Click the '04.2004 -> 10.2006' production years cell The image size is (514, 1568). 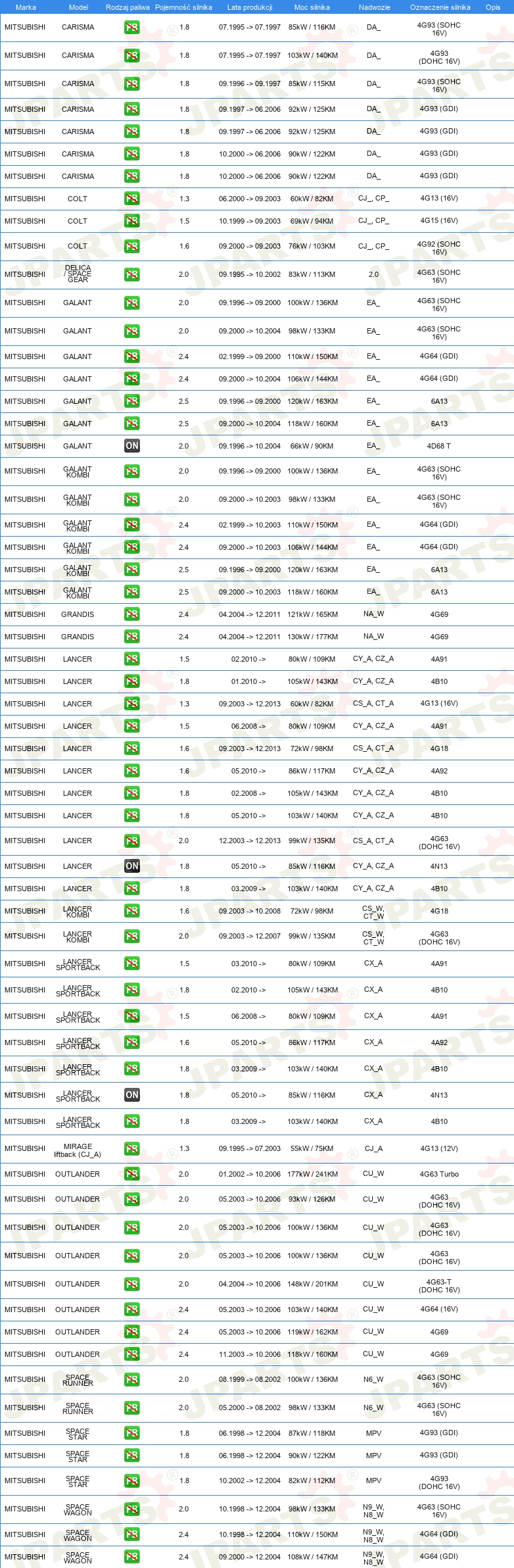(250, 1284)
